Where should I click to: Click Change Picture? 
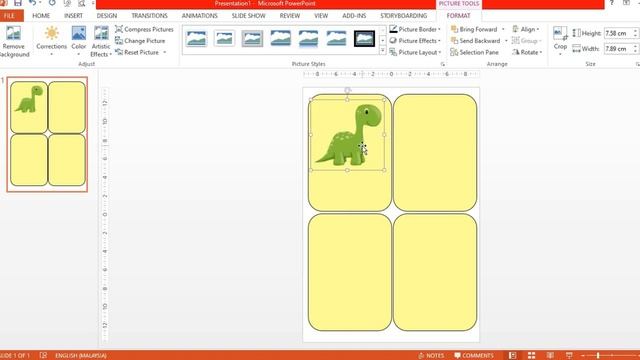140,41
